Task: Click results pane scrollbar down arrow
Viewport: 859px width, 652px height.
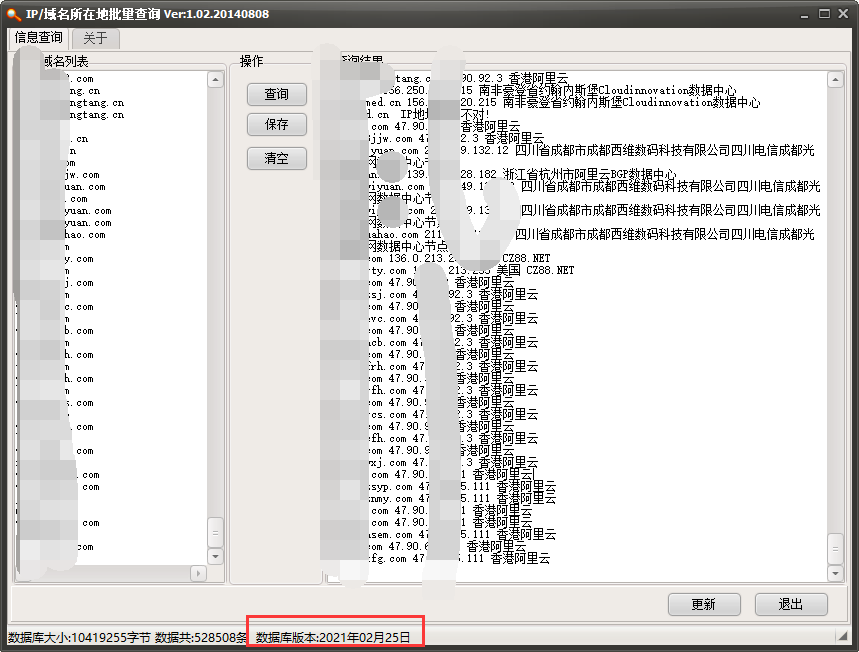Action: click(835, 573)
